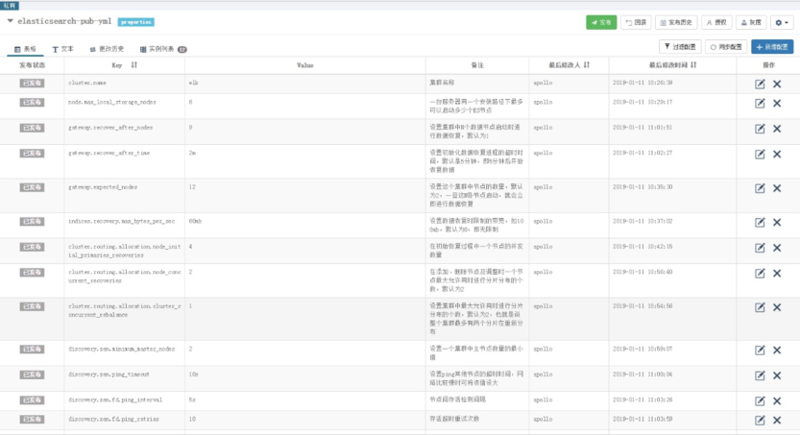Image resolution: width=800 pixels, height=435 pixels.
Task: Click the 回滚 rollback button
Action: (636, 22)
